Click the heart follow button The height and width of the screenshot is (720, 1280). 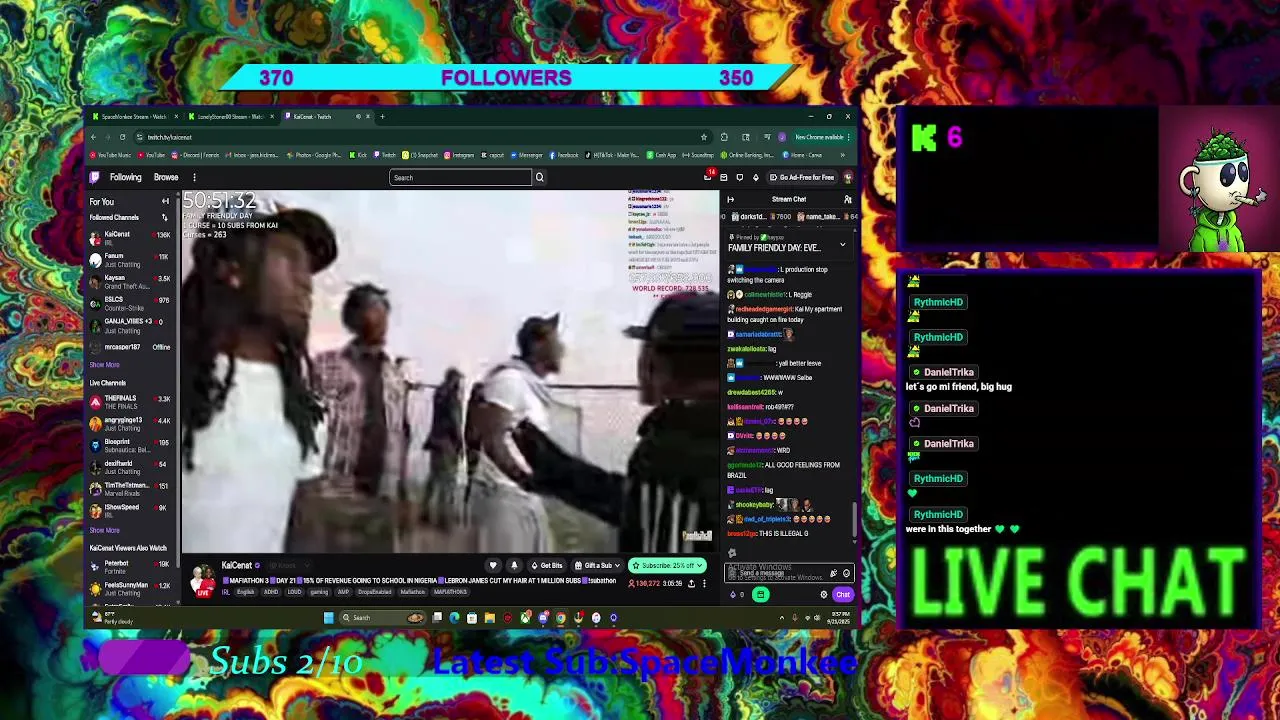[492, 566]
